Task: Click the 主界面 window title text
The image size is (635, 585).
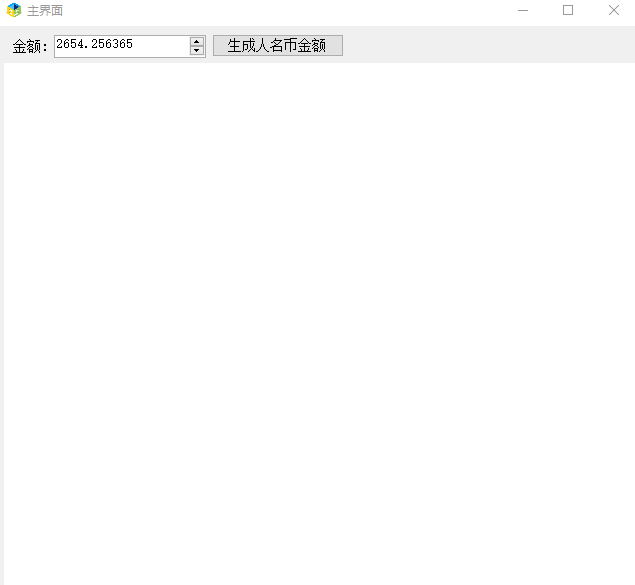Action: point(45,11)
